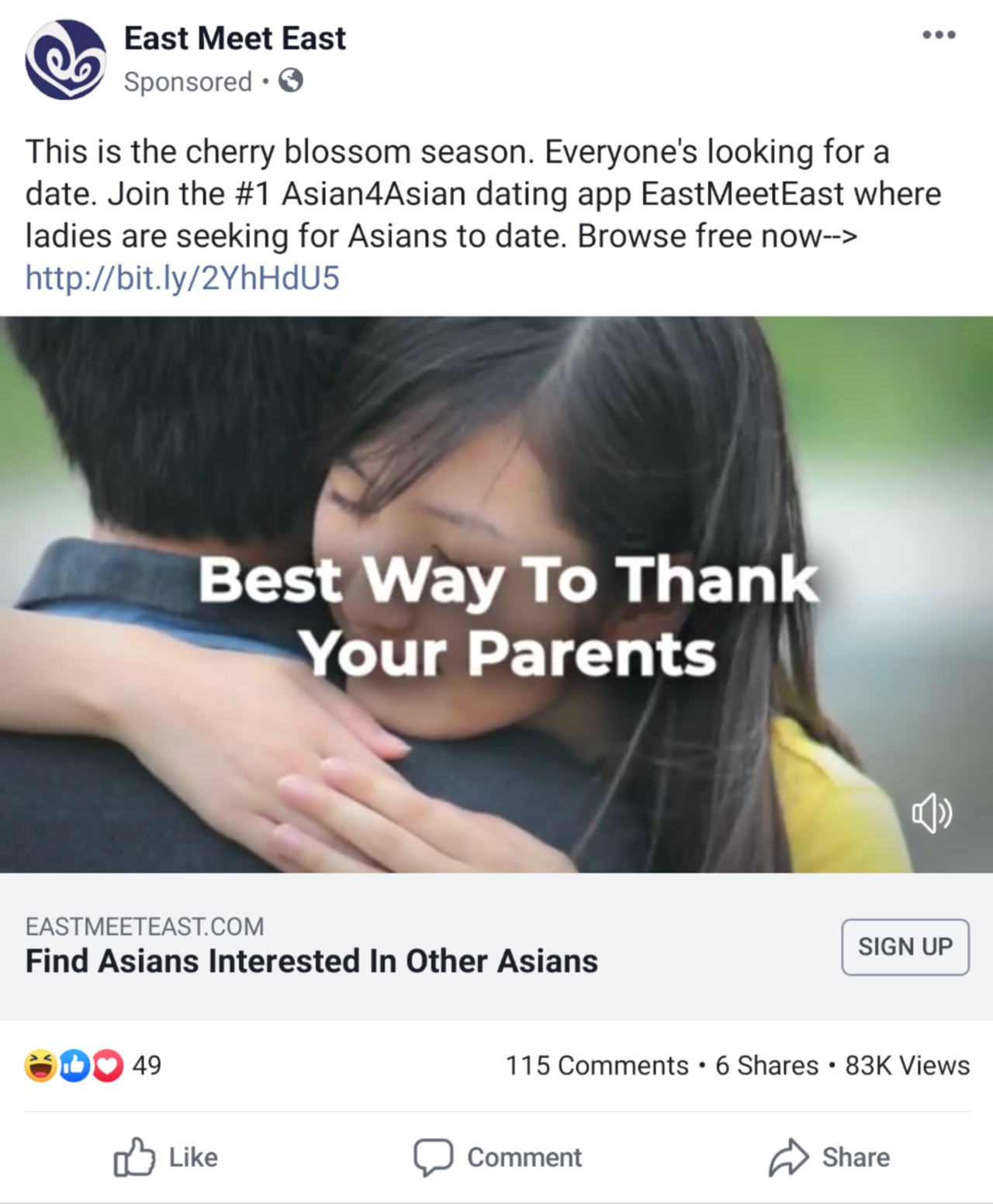The image size is (993, 1204).
Task: Click the Comment speech bubble icon
Action: click(434, 1157)
